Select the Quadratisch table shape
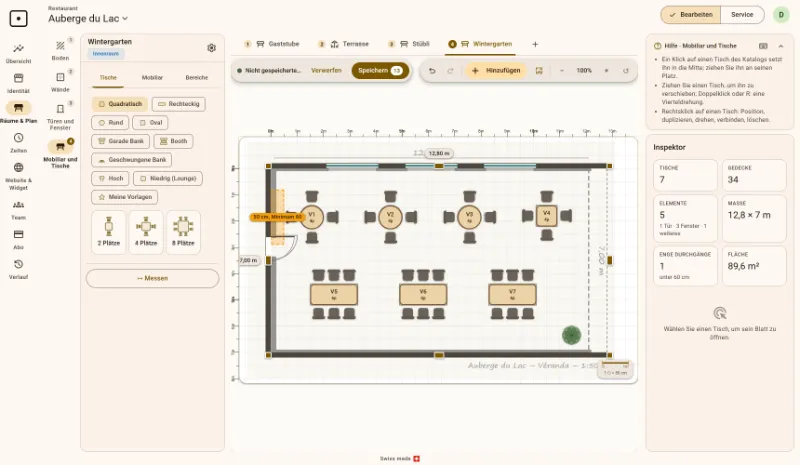800x465 pixels. 120,104
